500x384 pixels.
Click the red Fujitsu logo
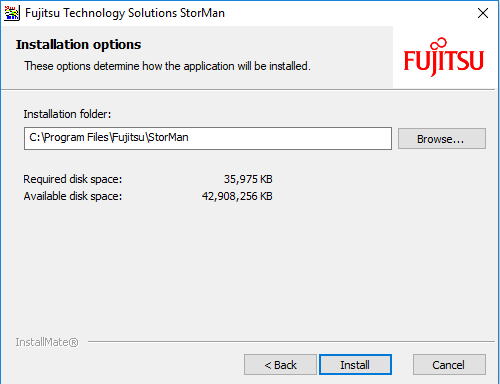[444, 57]
